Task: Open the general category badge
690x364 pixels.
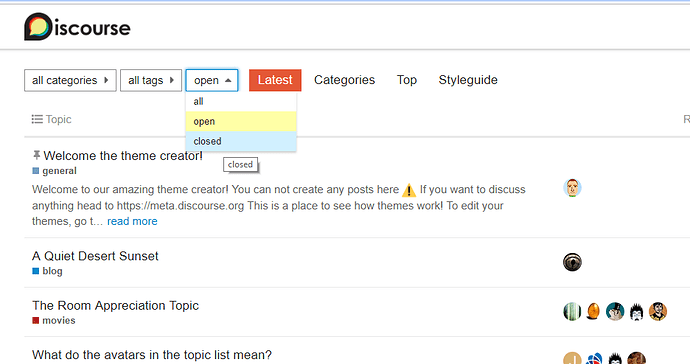Action: pyautogui.click(x=55, y=171)
